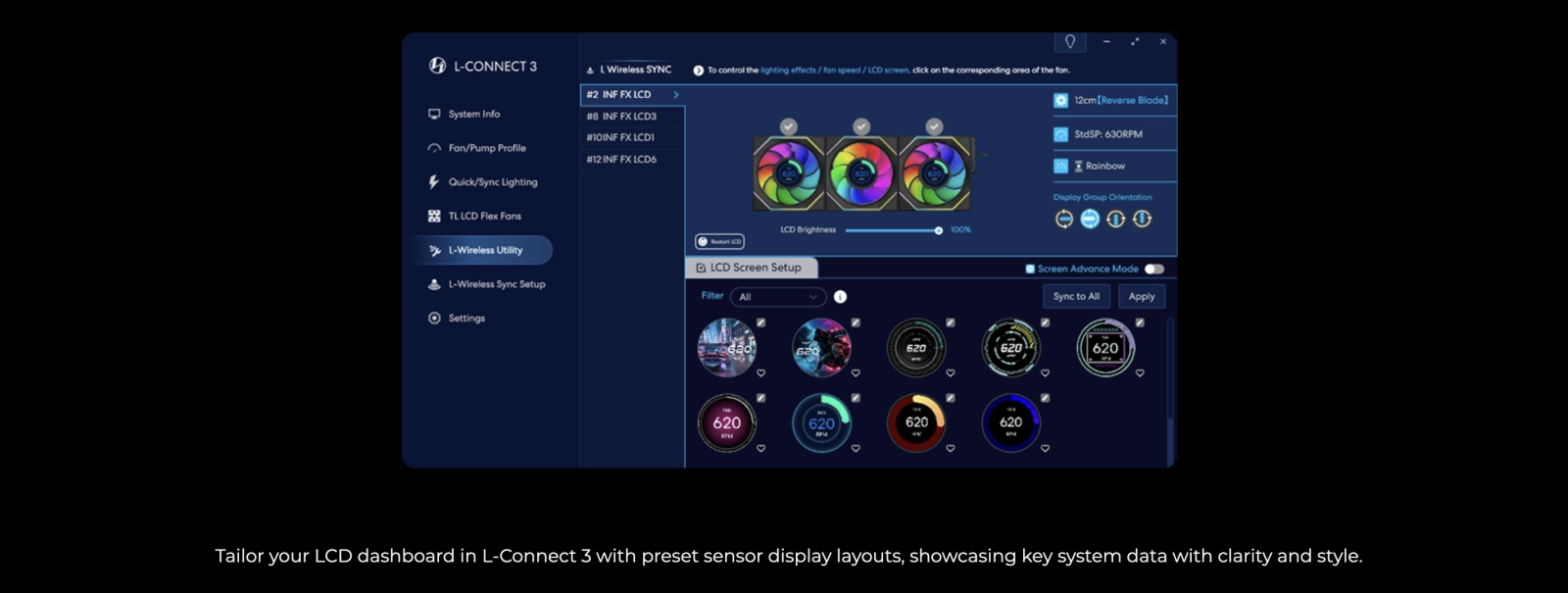Select the dark gauge teal-tick preset
The image size is (1568, 593).
click(x=915, y=347)
